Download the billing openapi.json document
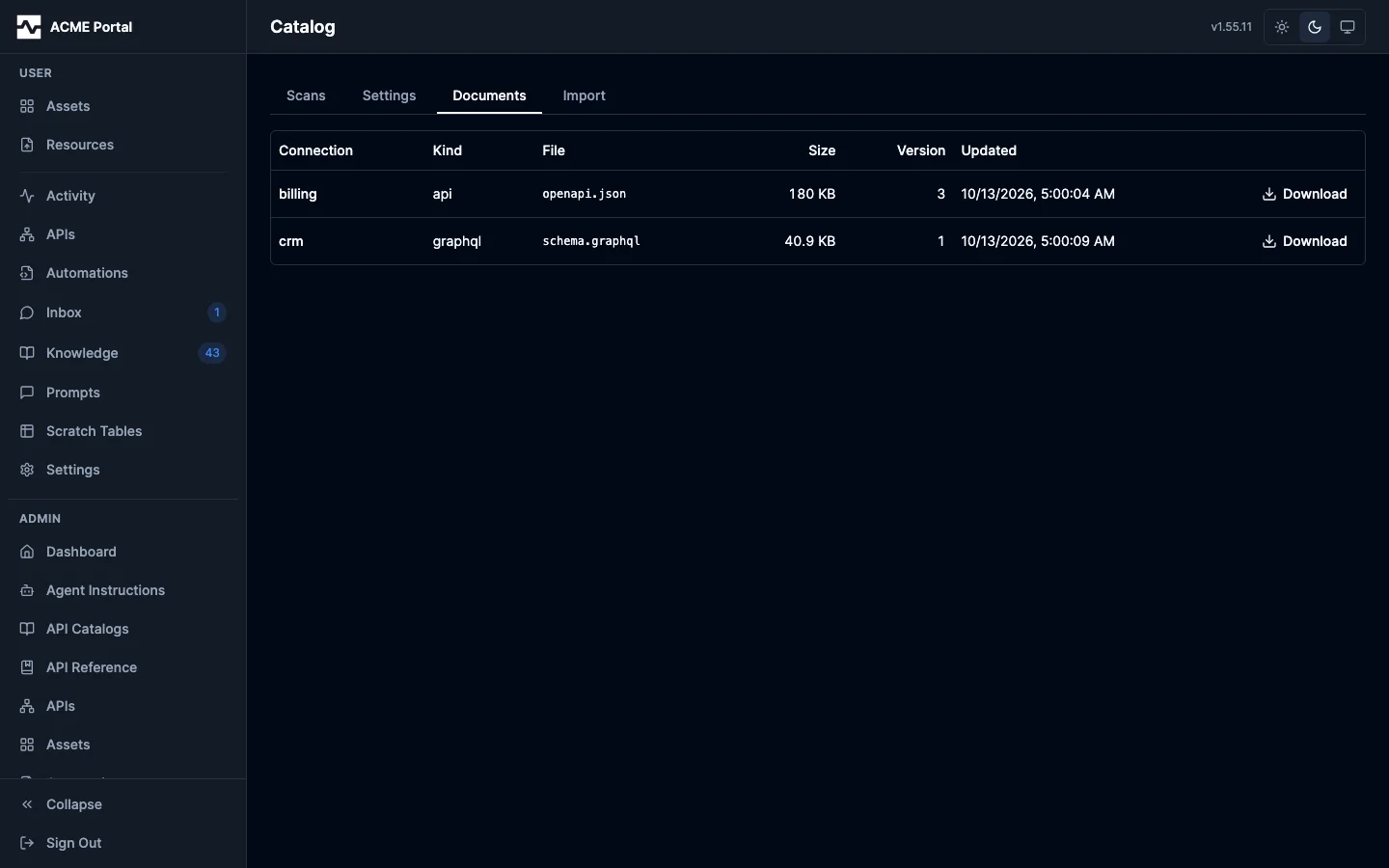This screenshot has height=868, width=1389. coord(1304,194)
